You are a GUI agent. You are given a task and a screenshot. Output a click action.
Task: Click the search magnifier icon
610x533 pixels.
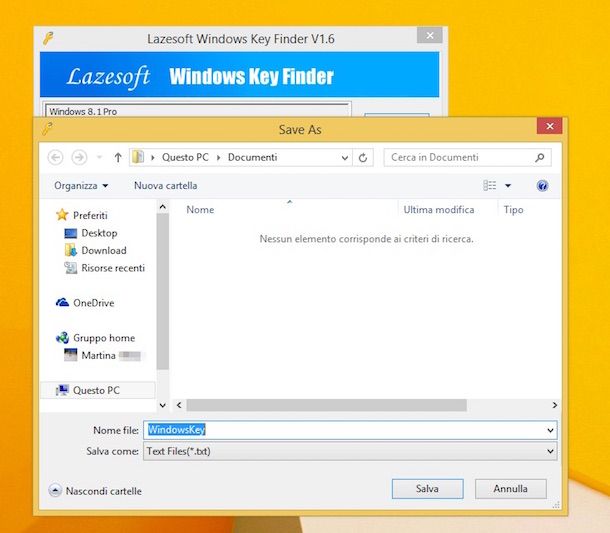(x=540, y=158)
